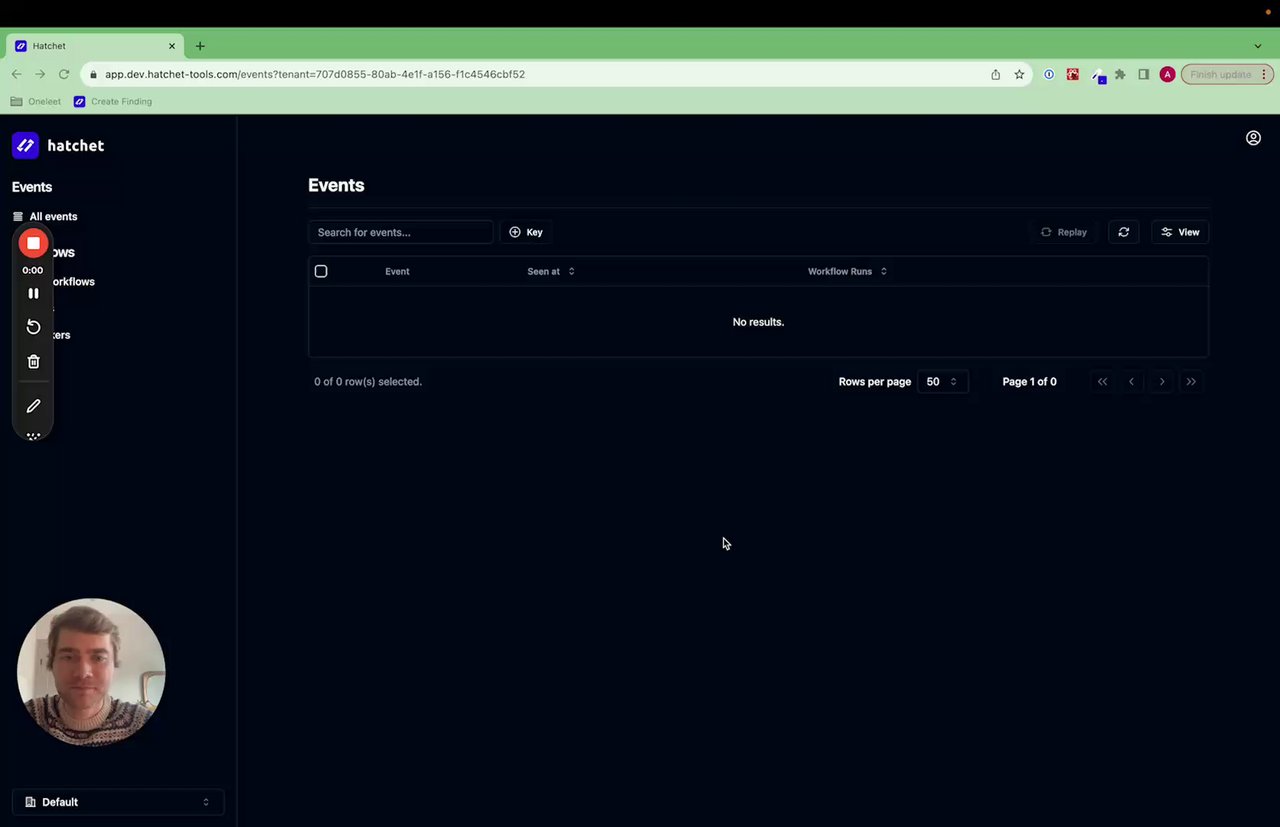
Task: Bookmark this page with the star icon
Action: (1019, 74)
